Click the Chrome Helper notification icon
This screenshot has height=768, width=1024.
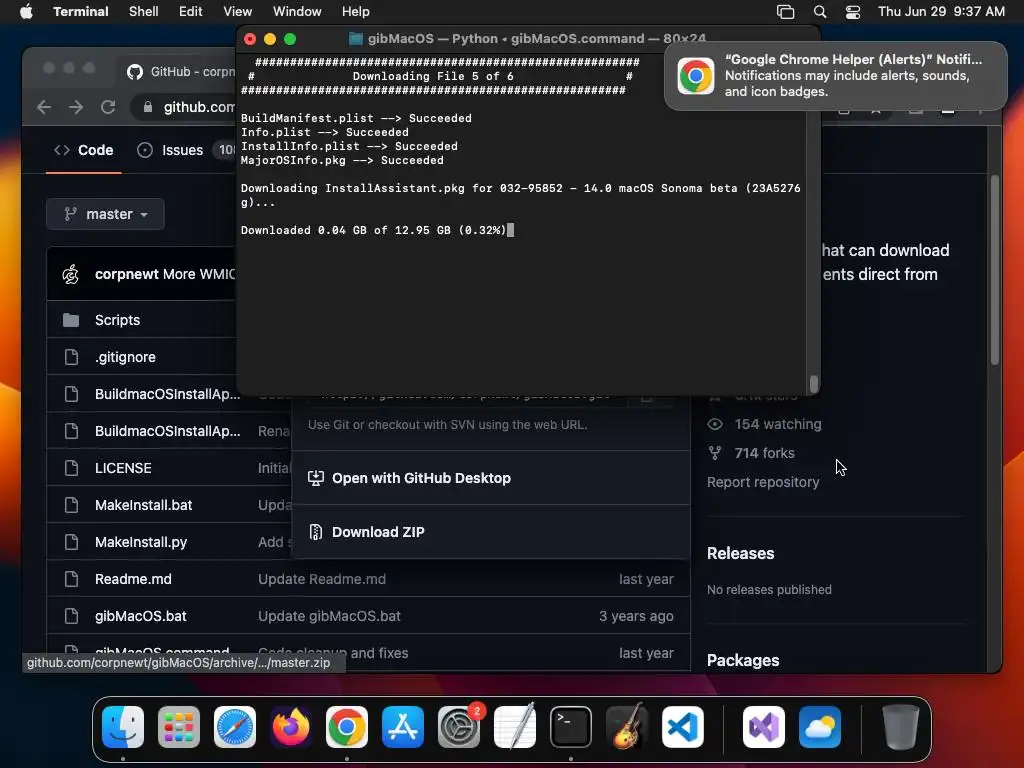tap(696, 76)
